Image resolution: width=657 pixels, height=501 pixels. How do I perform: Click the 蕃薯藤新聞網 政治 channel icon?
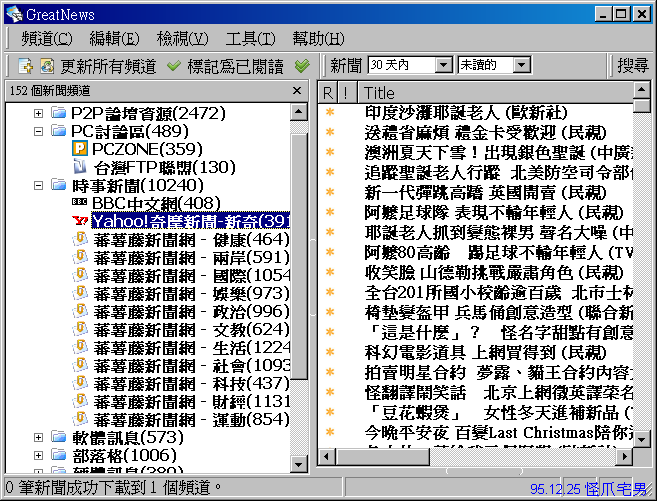pos(80,311)
